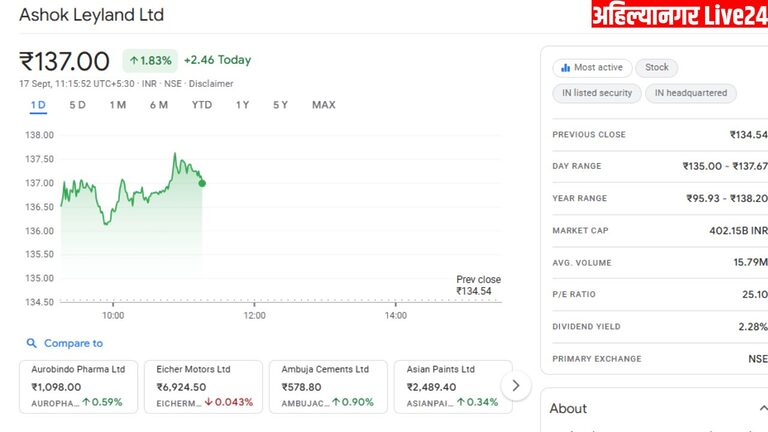This screenshot has width=768, height=432.
Task: Open the Aurobindo Pharma Ltd comparison card
Action: (x=78, y=386)
